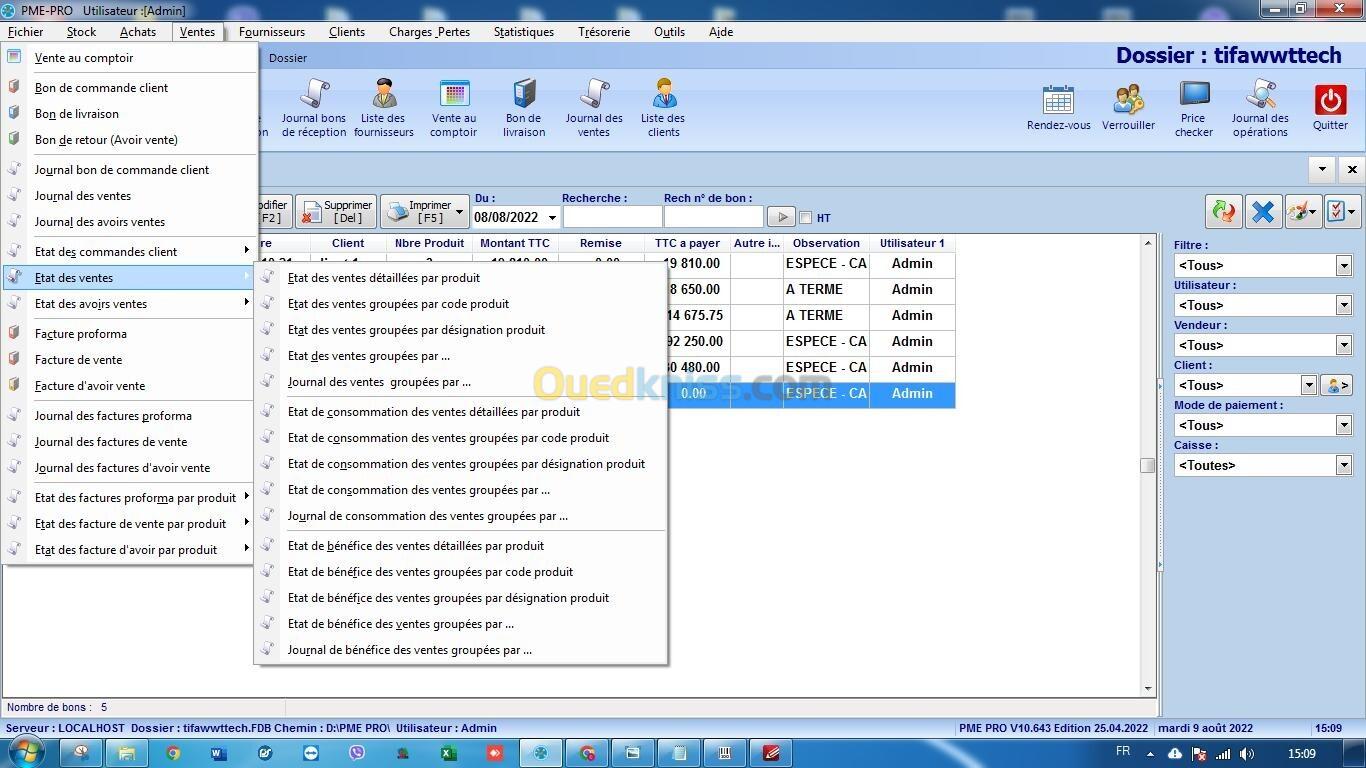Open Liste des clients toolbar icon
Image resolution: width=1366 pixels, height=768 pixels.
coord(663,96)
